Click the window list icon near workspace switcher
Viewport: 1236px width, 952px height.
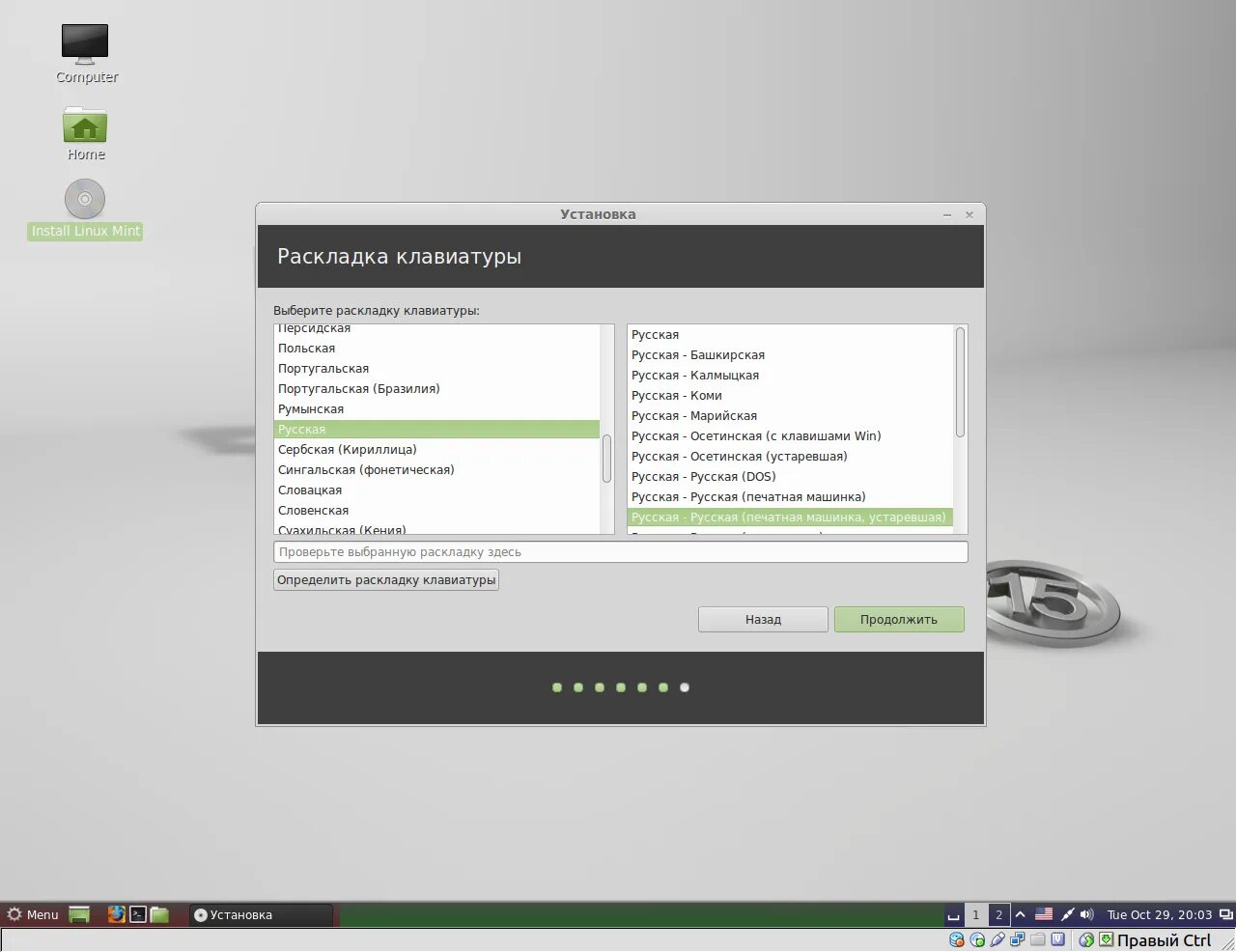954,914
